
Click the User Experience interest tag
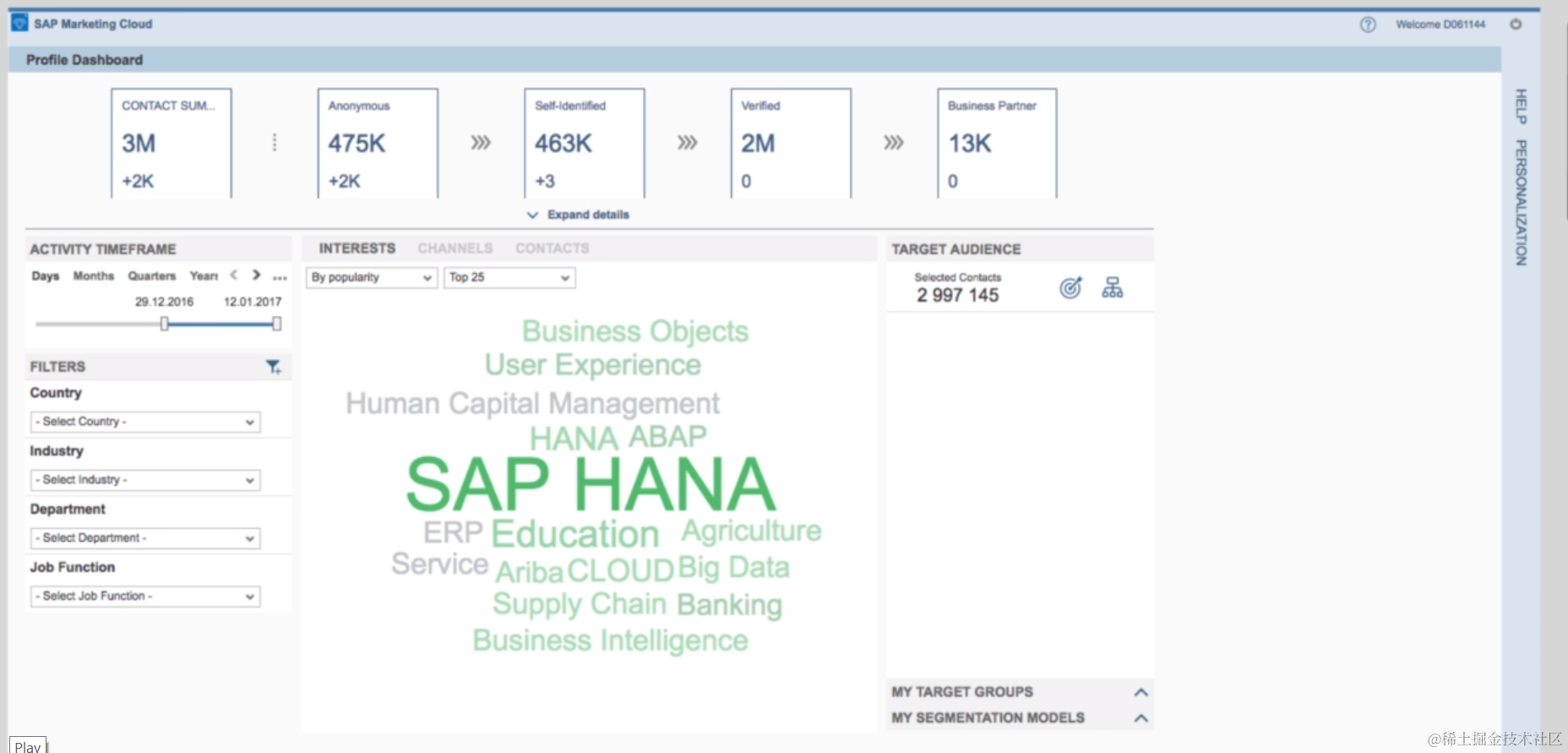coord(593,365)
